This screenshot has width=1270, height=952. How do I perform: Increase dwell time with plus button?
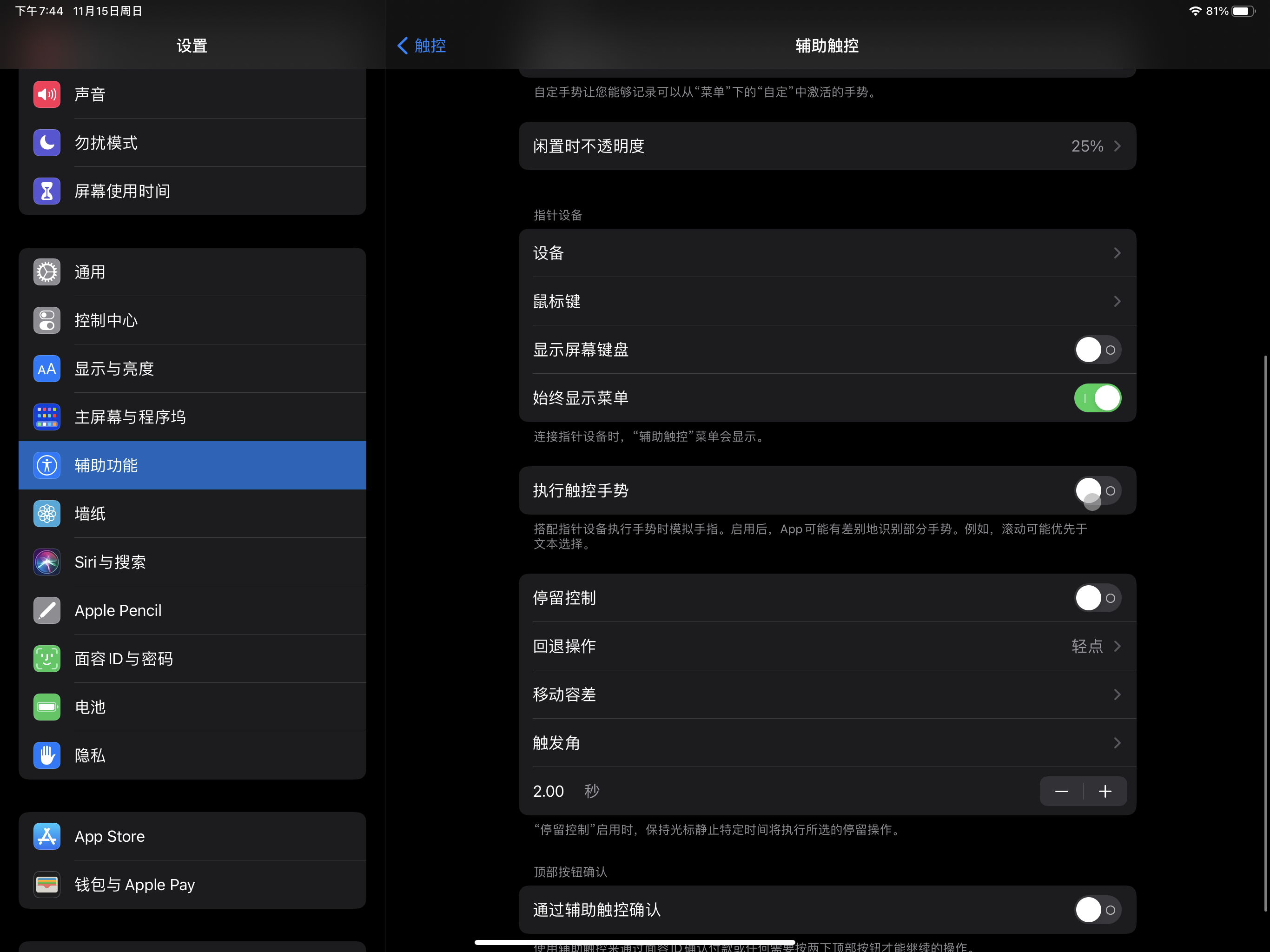[x=1105, y=791]
